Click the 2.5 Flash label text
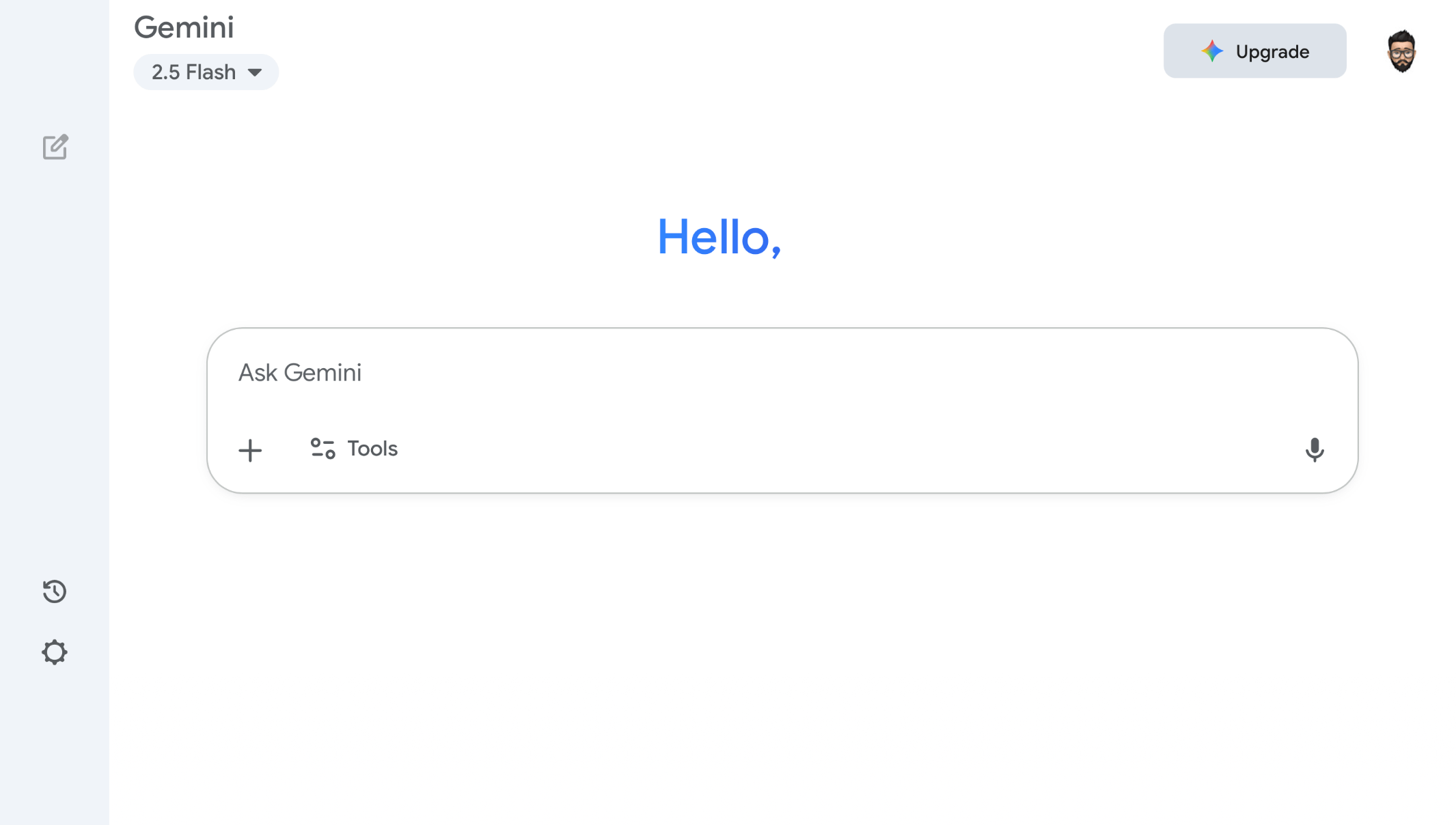1456x825 pixels. click(x=193, y=72)
